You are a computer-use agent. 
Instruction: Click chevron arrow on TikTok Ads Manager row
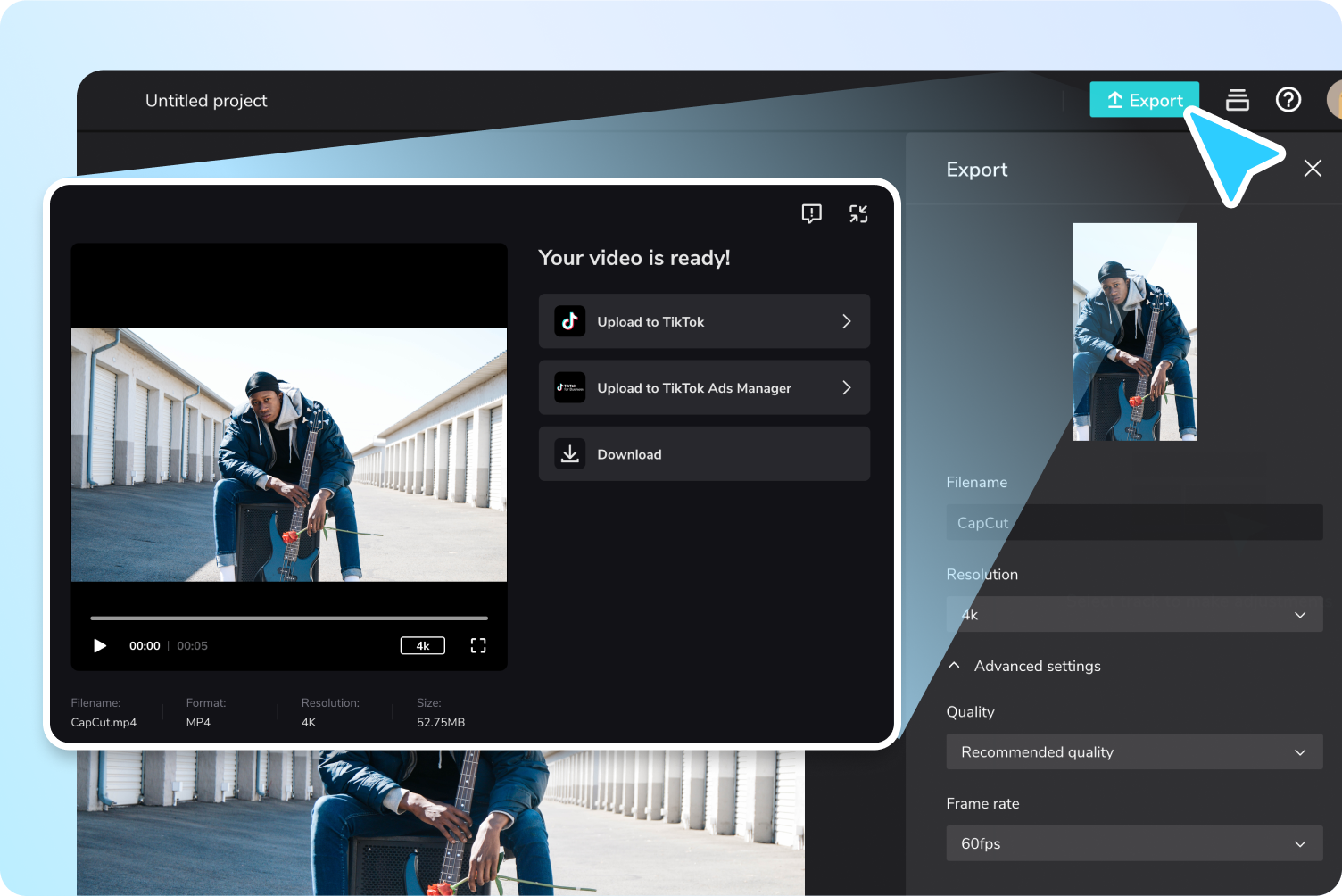point(847,387)
